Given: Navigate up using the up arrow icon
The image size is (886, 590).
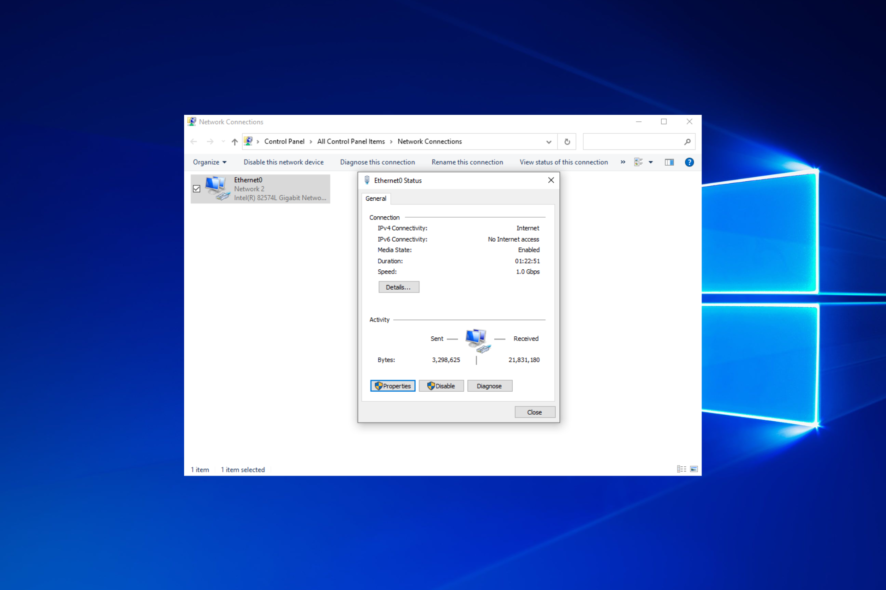Looking at the screenshot, I should click(x=232, y=141).
